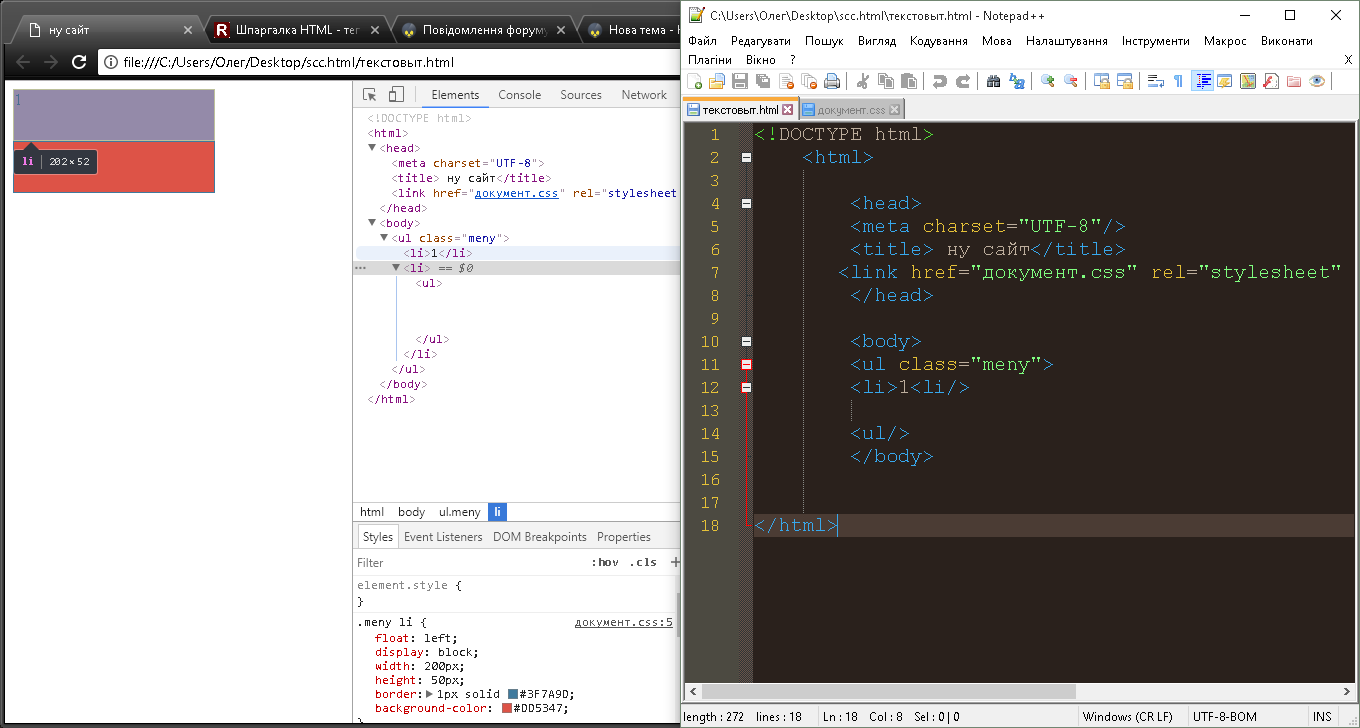The height and width of the screenshot is (728, 1360).
Task: Click the Cut scissors icon
Action: coord(862,82)
